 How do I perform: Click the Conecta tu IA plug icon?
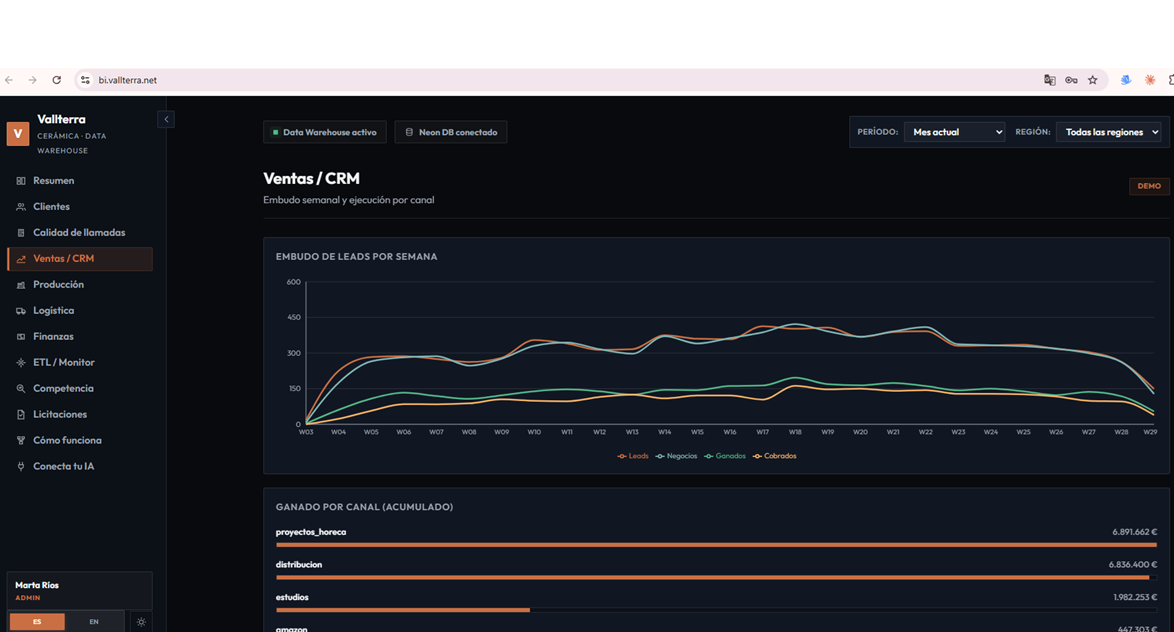(21, 467)
